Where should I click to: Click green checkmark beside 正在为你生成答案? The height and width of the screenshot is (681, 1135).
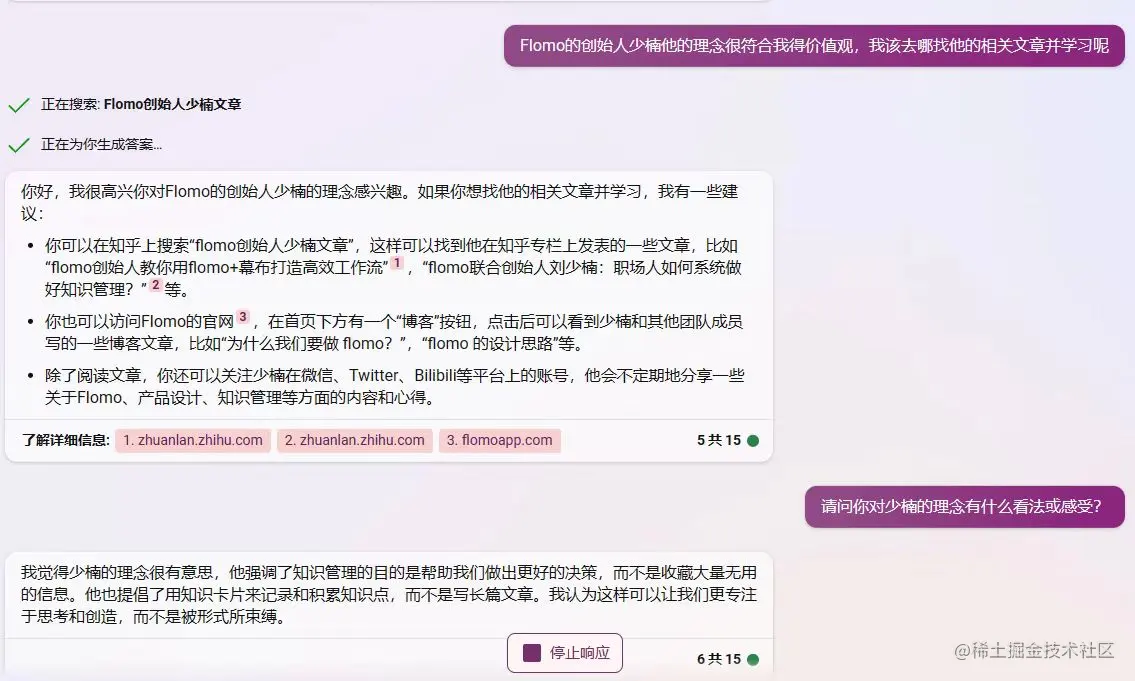point(19,145)
